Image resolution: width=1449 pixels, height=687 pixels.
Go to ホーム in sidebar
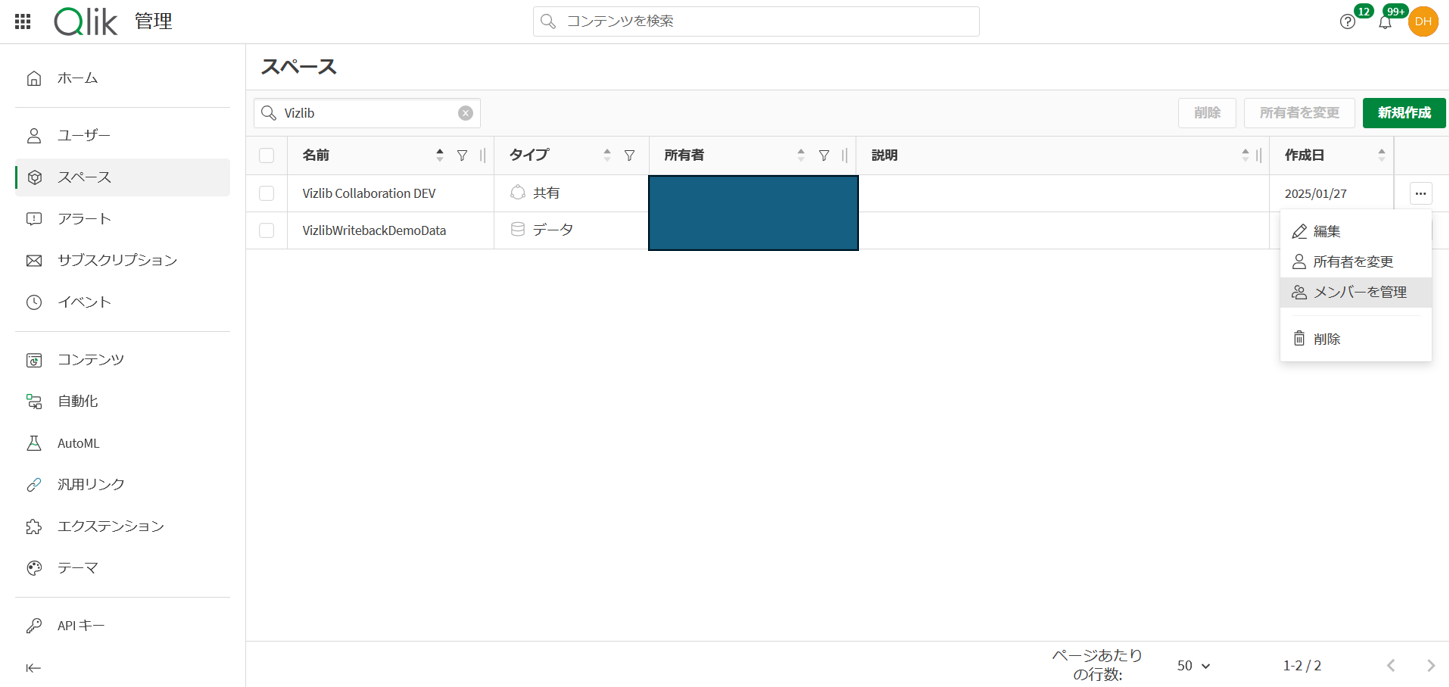[122, 78]
